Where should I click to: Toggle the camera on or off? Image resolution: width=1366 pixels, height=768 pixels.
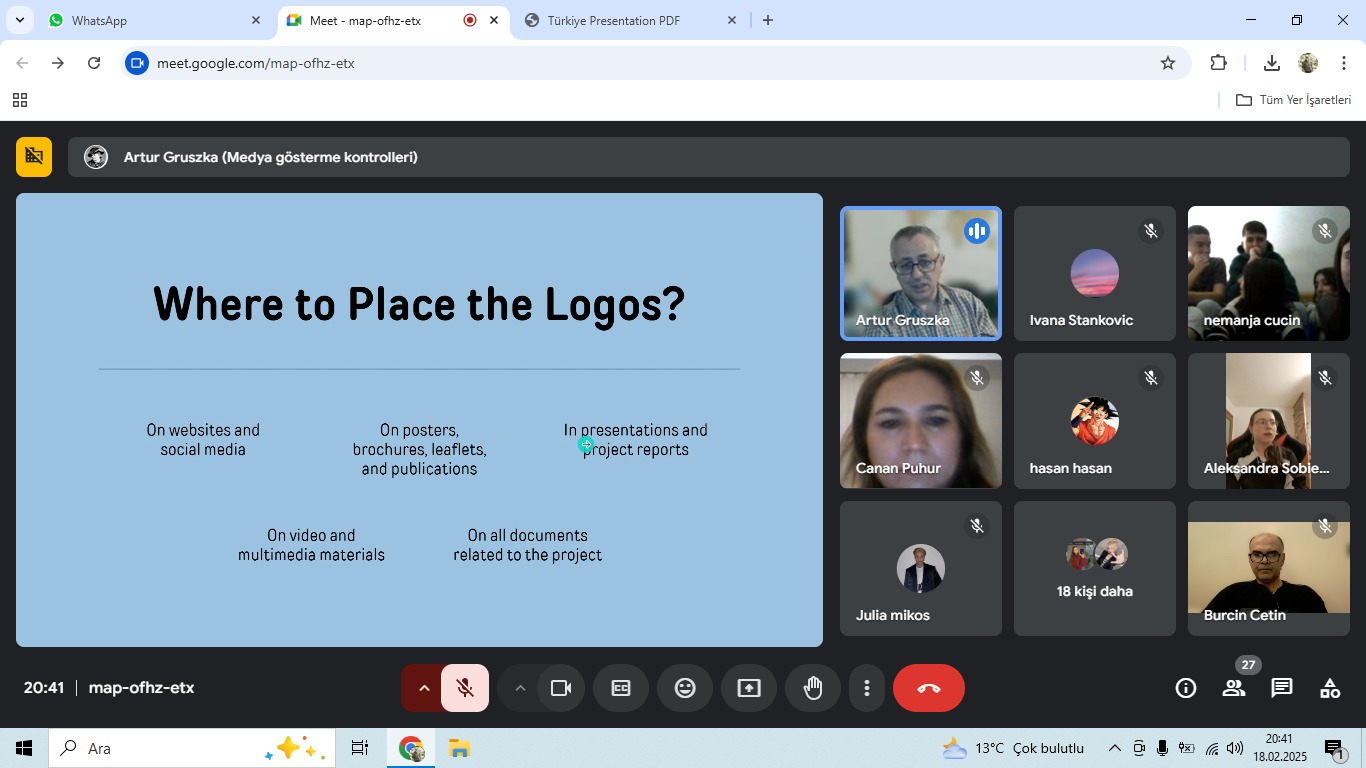pyautogui.click(x=561, y=688)
